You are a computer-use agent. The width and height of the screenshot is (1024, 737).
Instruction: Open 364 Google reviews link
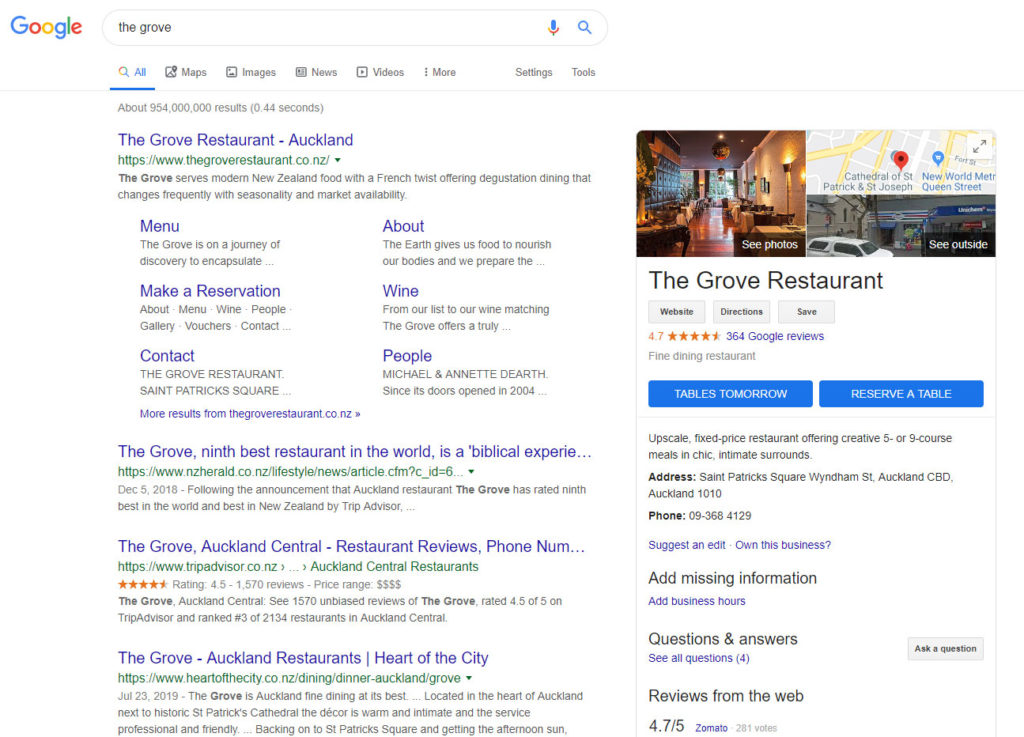[x=775, y=336]
